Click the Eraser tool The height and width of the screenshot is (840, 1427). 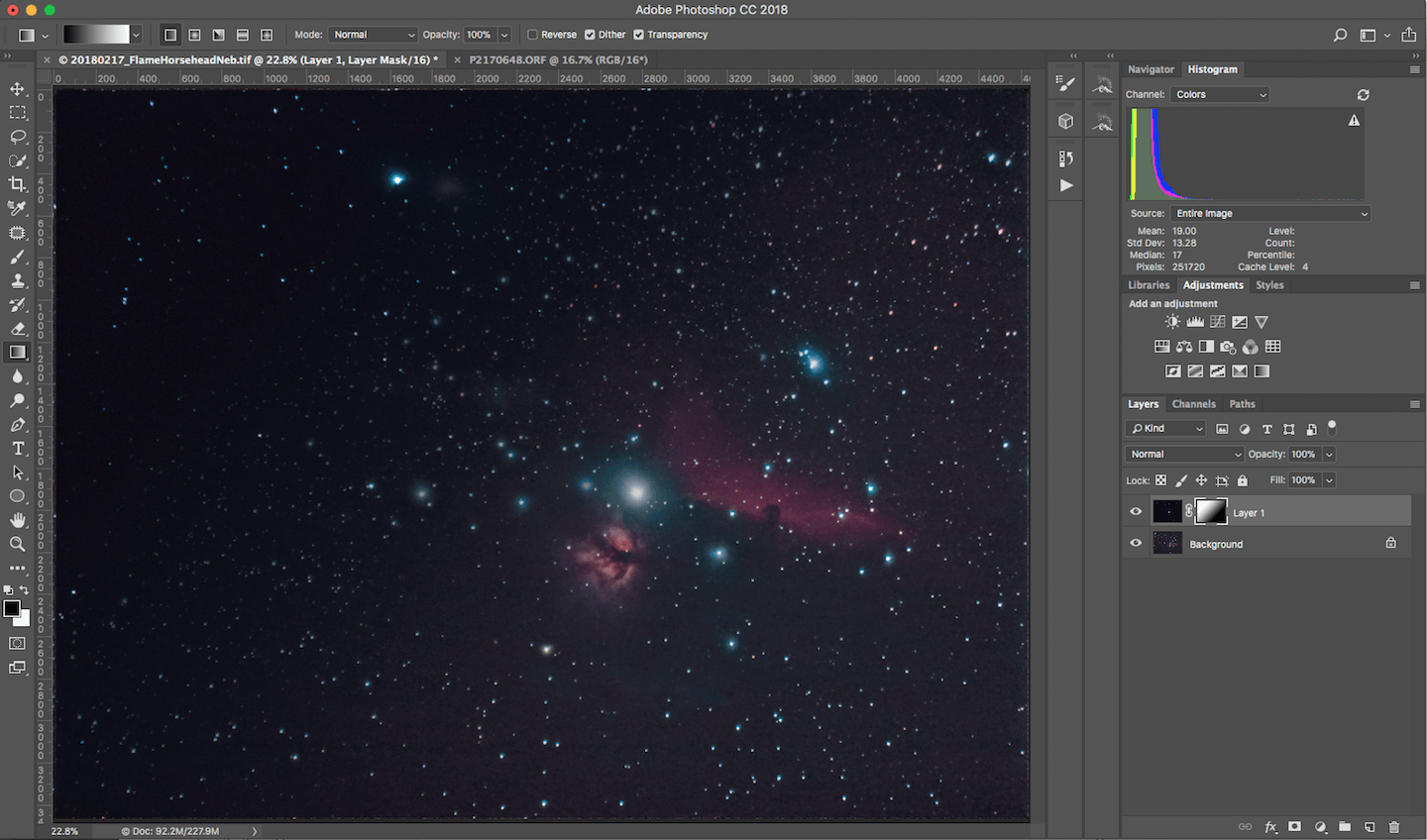click(x=18, y=328)
